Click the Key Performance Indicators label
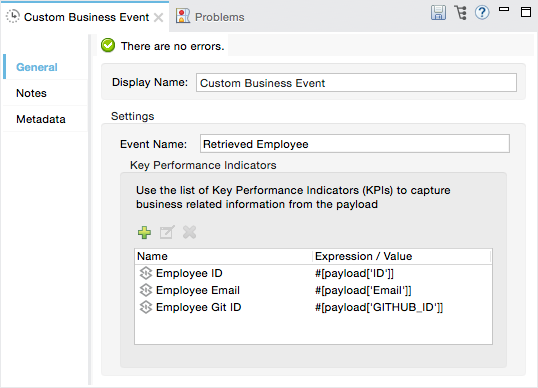 (x=203, y=165)
